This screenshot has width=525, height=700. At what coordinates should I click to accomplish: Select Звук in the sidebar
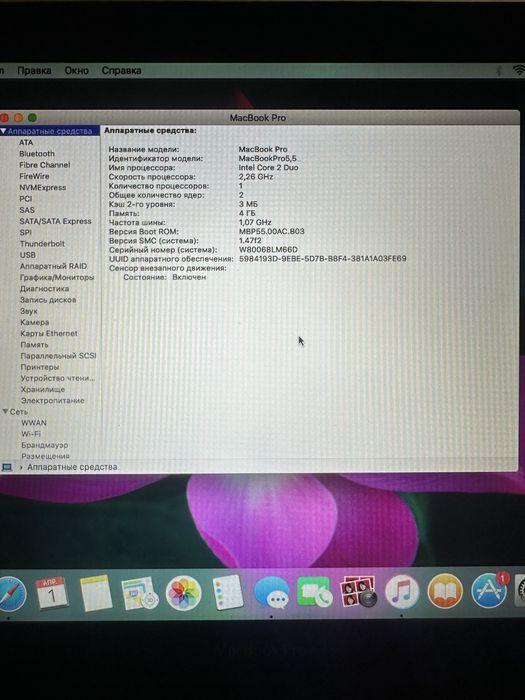click(29, 311)
